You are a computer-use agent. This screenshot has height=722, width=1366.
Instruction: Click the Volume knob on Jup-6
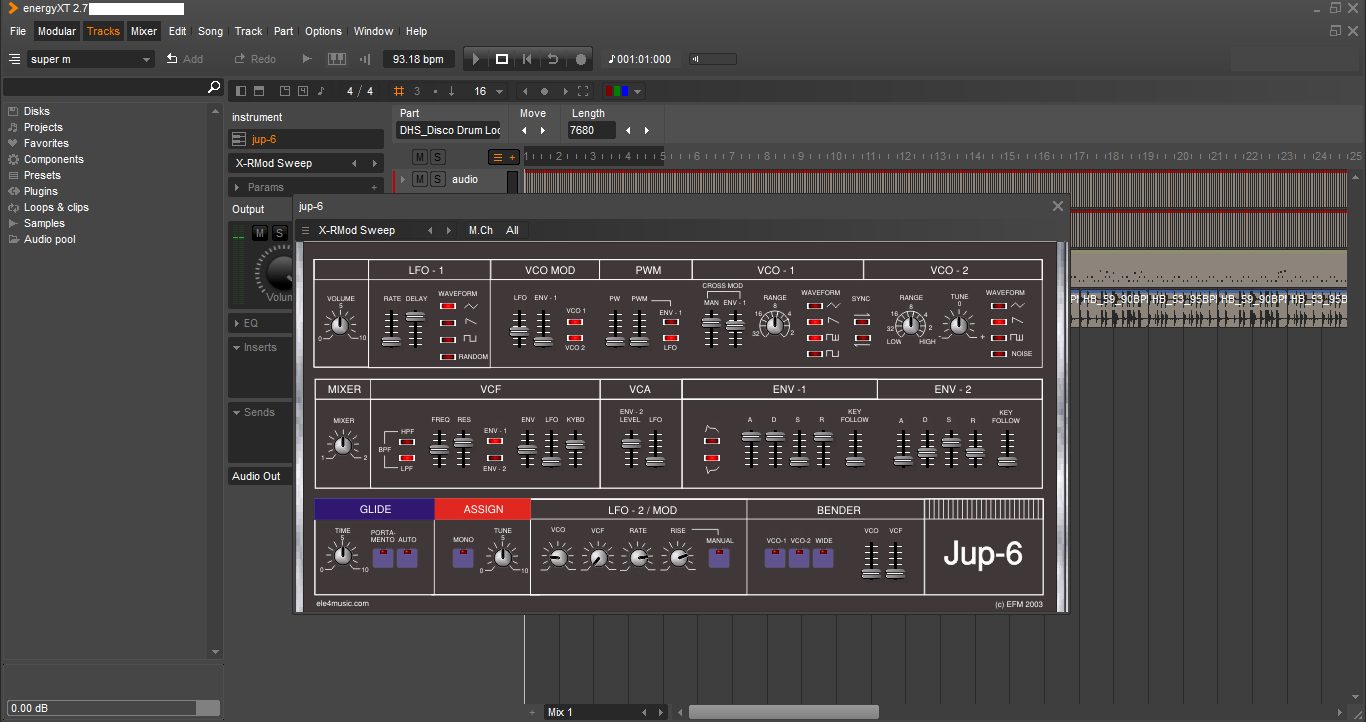pyautogui.click(x=340, y=325)
